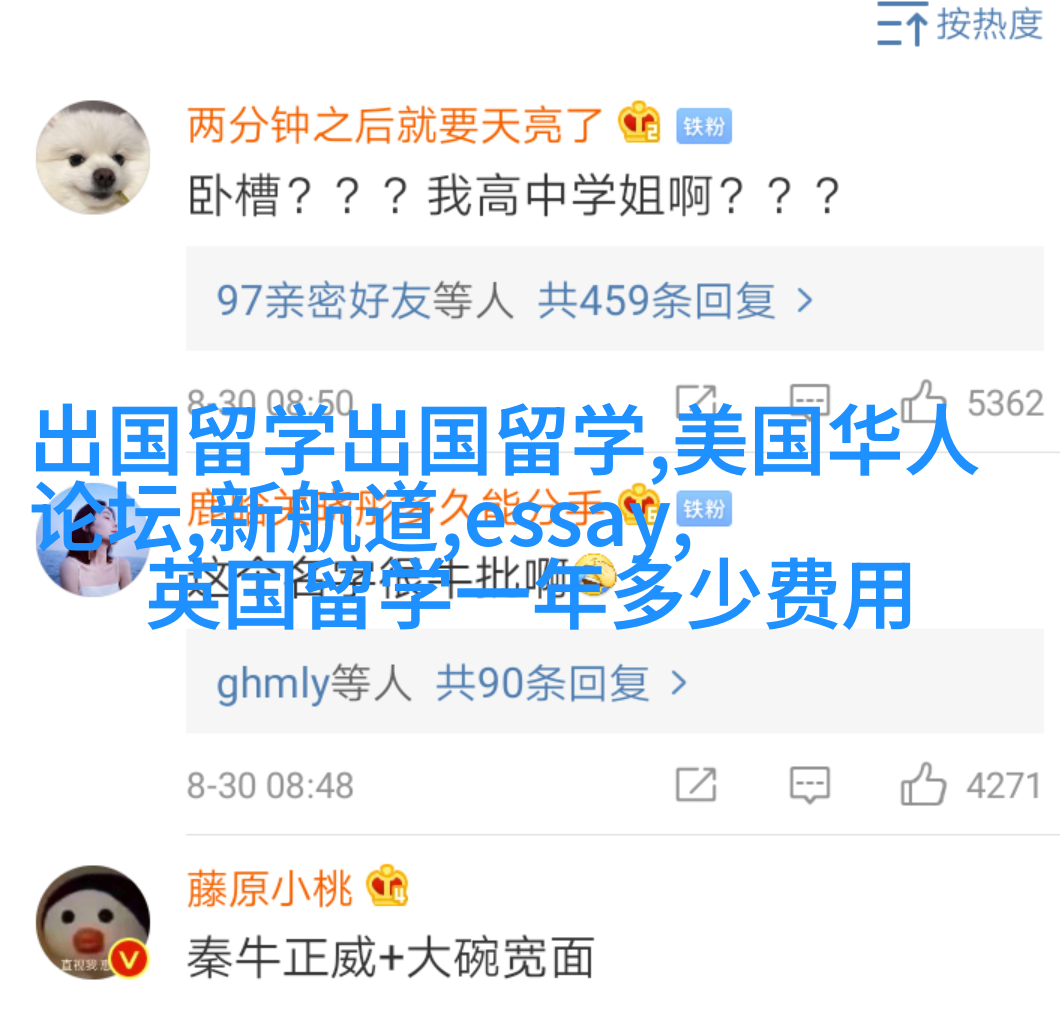Reply using comment icon on 08:48 comment
Image resolution: width=1060 pixels, height=1015 pixels.
point(810,784)
